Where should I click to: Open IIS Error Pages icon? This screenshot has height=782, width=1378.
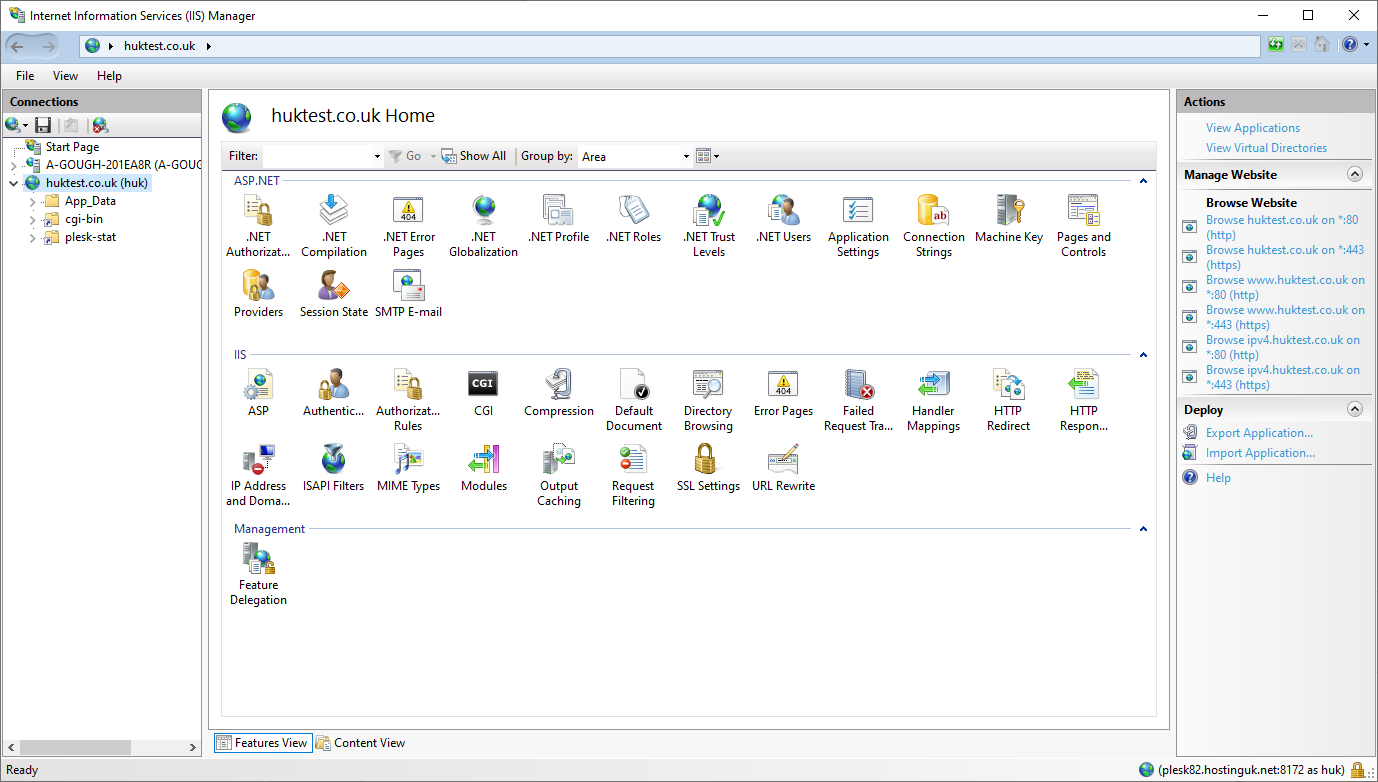click(x=784, y=393)
